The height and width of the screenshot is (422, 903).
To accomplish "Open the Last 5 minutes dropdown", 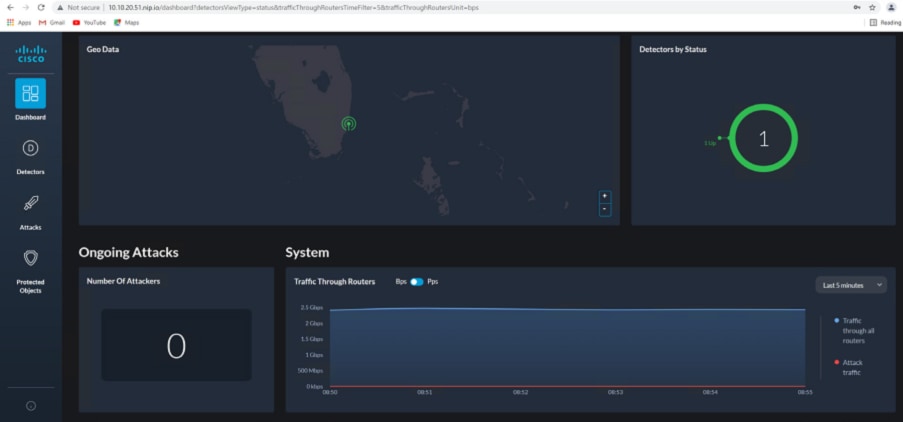I will click(851, 285).
